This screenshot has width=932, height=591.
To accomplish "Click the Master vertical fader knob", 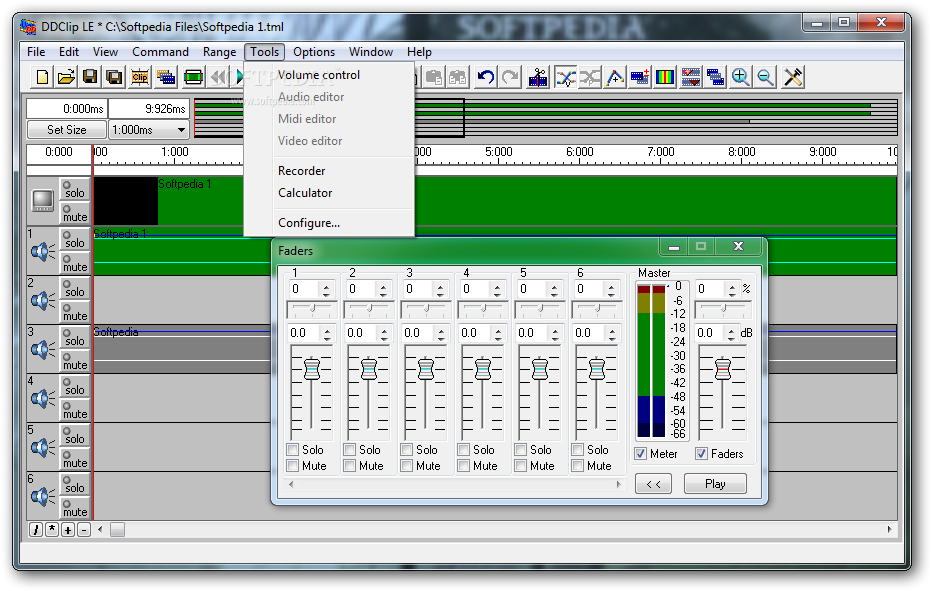I will [x=722, y=369].
